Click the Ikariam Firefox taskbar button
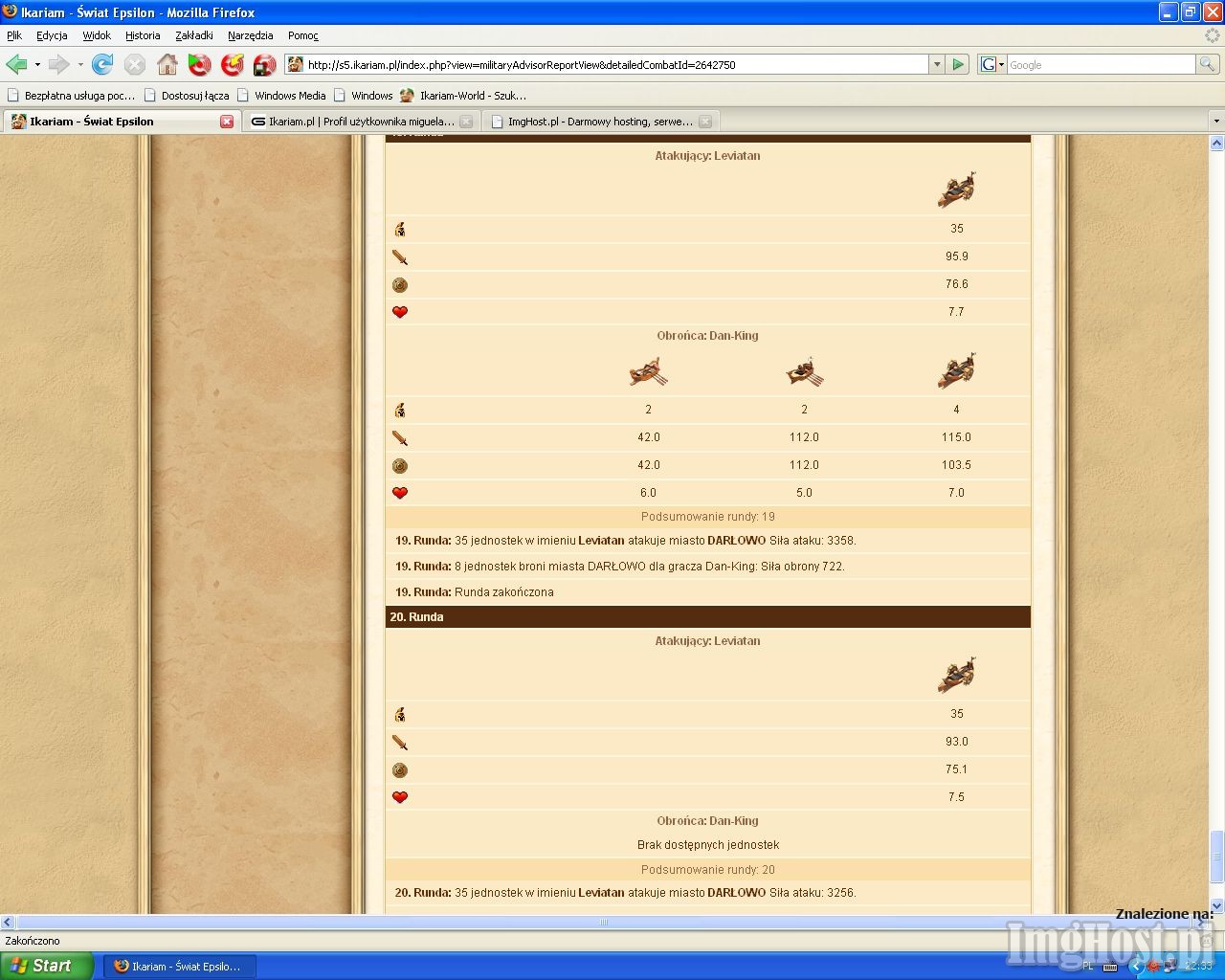The width and height of the screenshot is (1225, 980). pyautogui.click(x=179, y=966)
